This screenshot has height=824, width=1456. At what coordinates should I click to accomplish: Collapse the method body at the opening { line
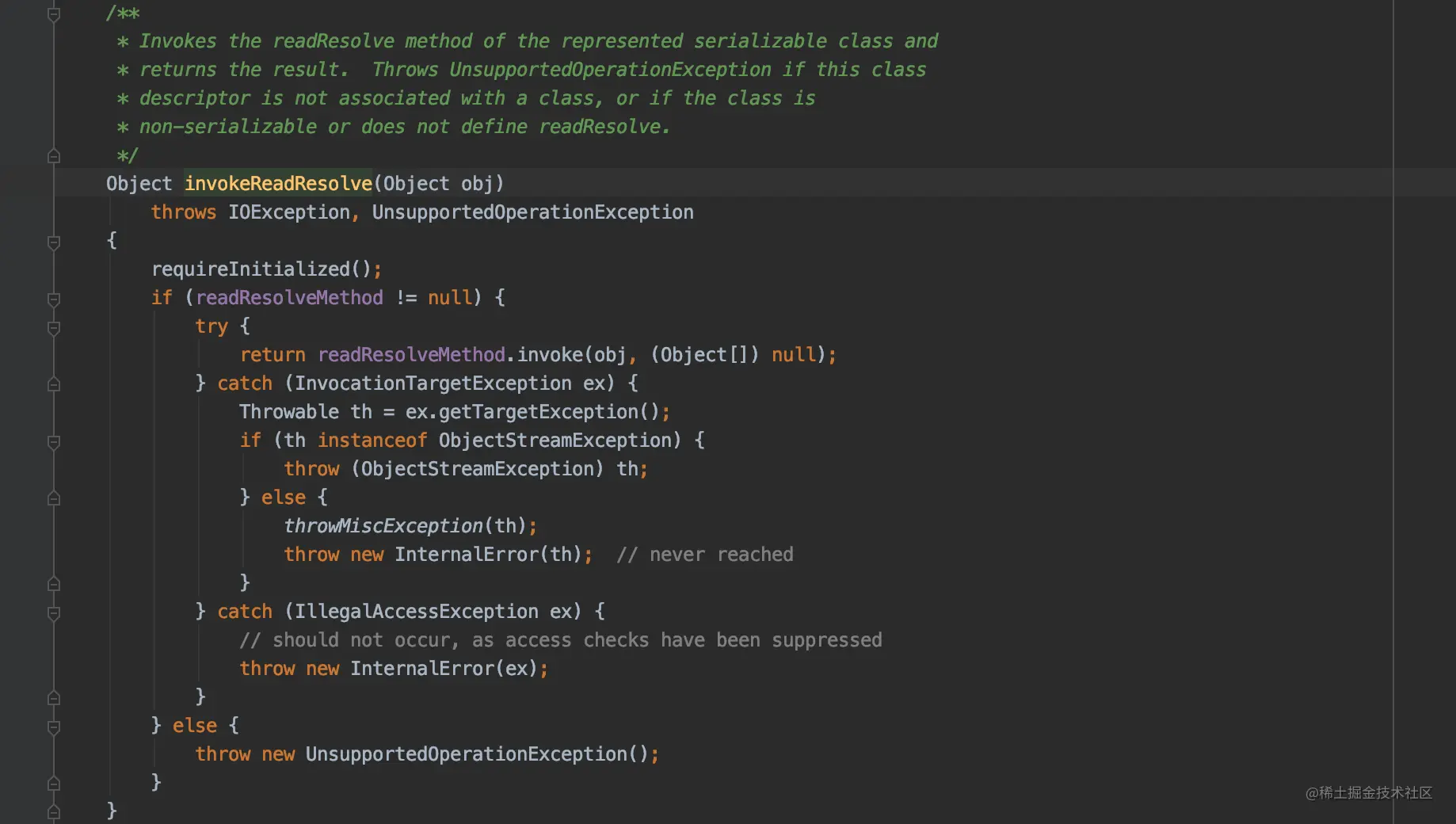[x=54, y=242]
